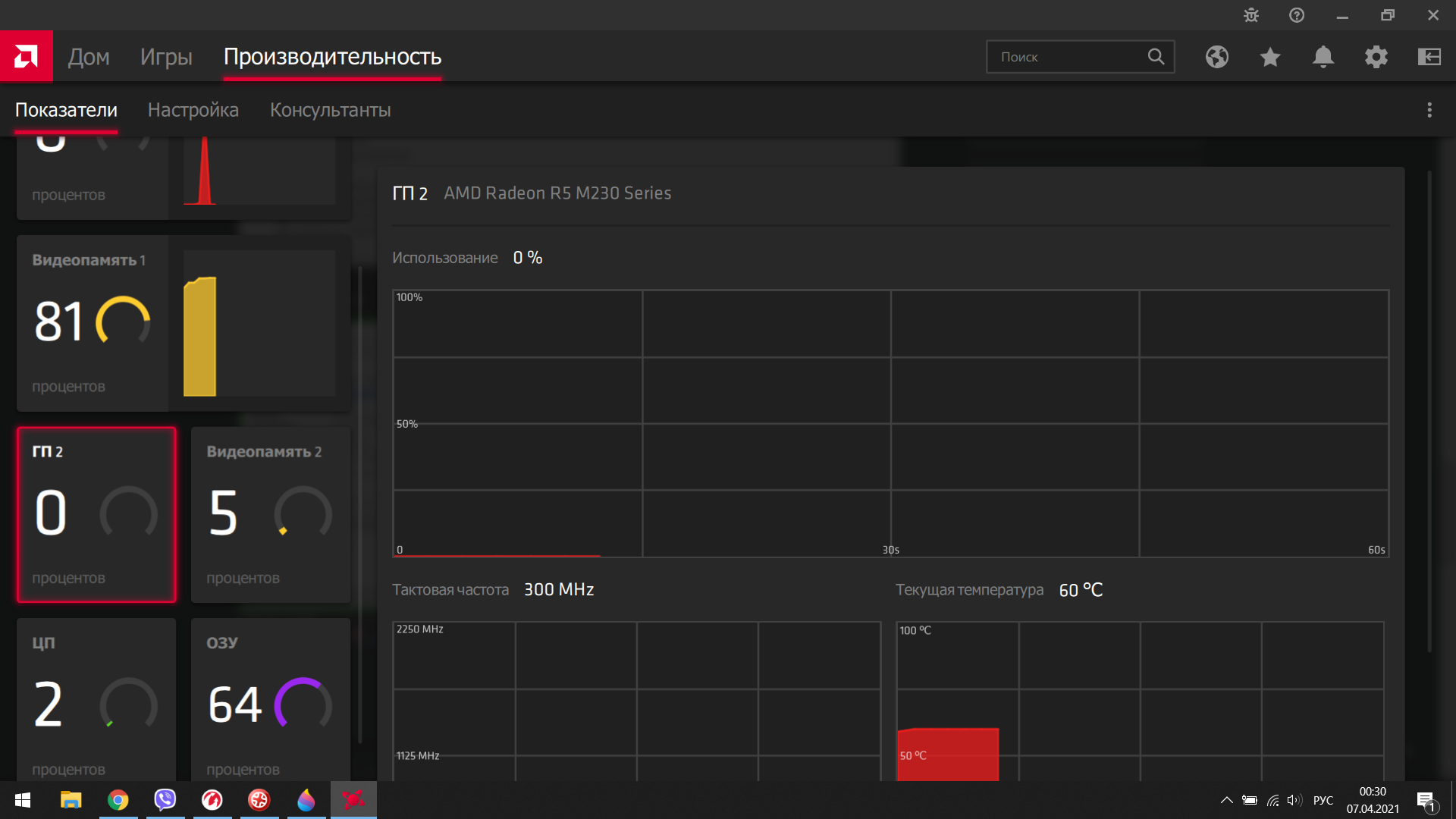Viewport: 1456px width, 819px height.
Task: Toggle the sidebar panel icon
Action: (x=1429, y=57)
